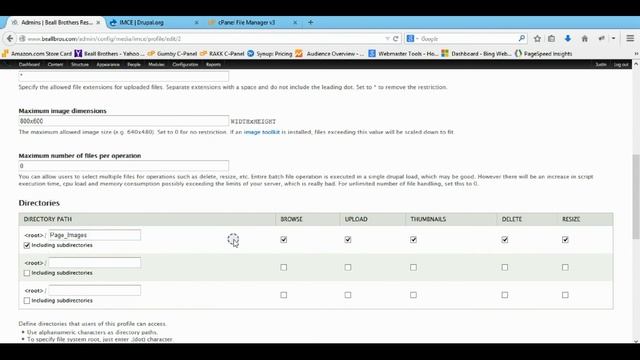Open the Appearance admin menu item
Image resolution: width=640 pixels, height=360 pixels.
(108, 64)
